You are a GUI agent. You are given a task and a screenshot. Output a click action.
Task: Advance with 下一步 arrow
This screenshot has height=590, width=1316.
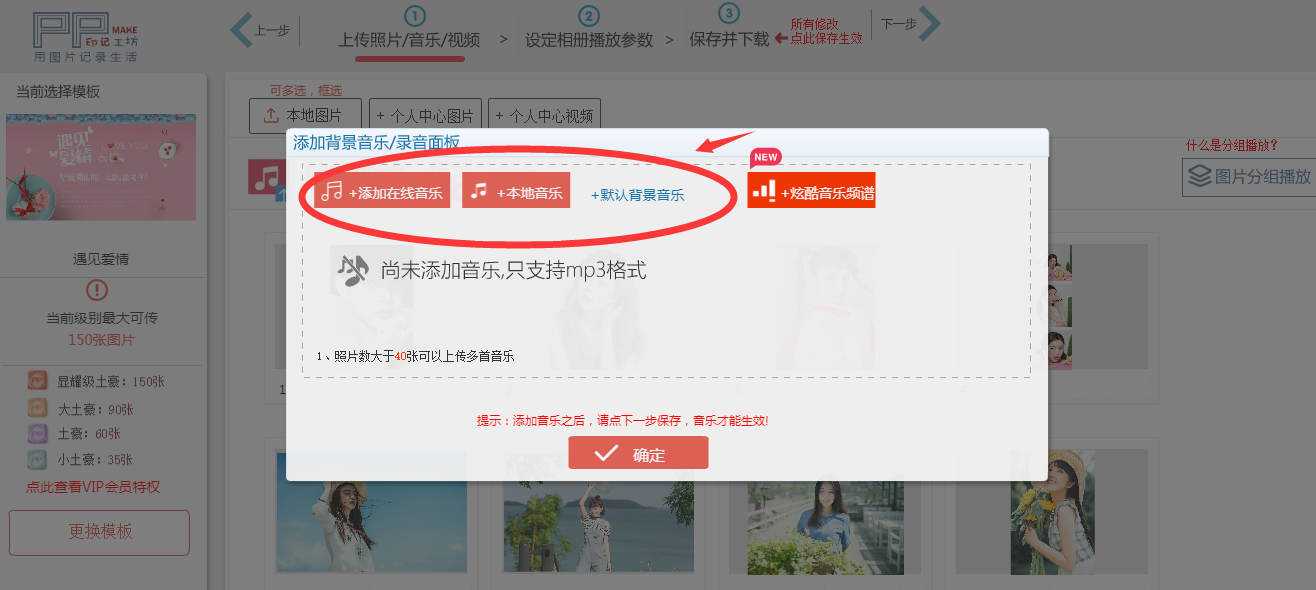[910, 25]
